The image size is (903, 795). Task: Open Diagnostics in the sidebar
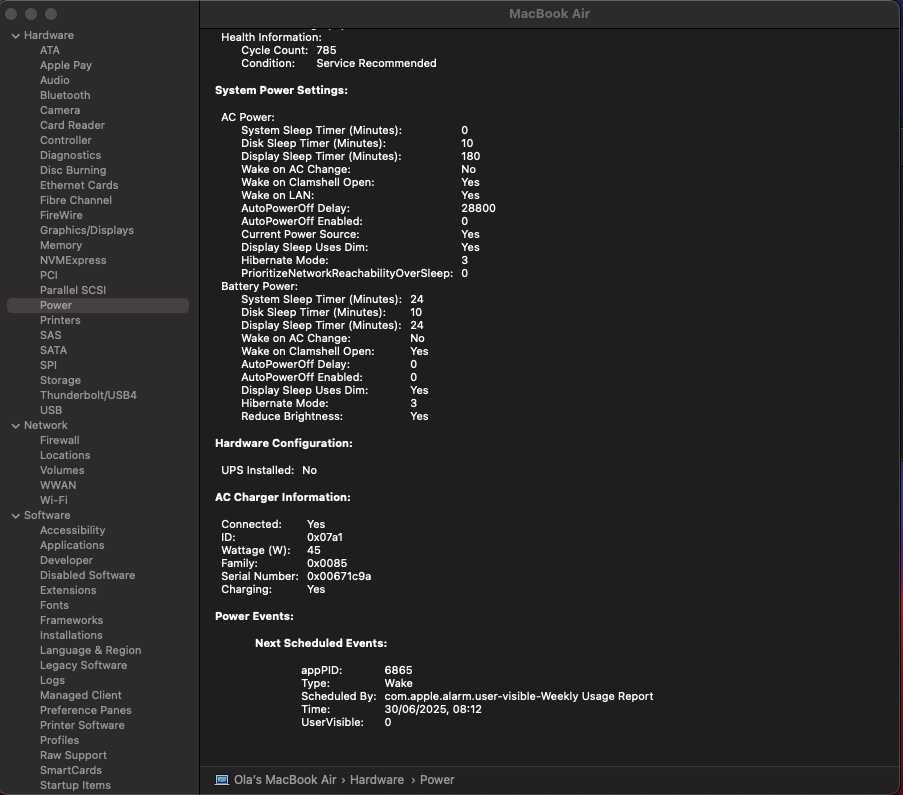pyautogui.click(x=70, y=155)
